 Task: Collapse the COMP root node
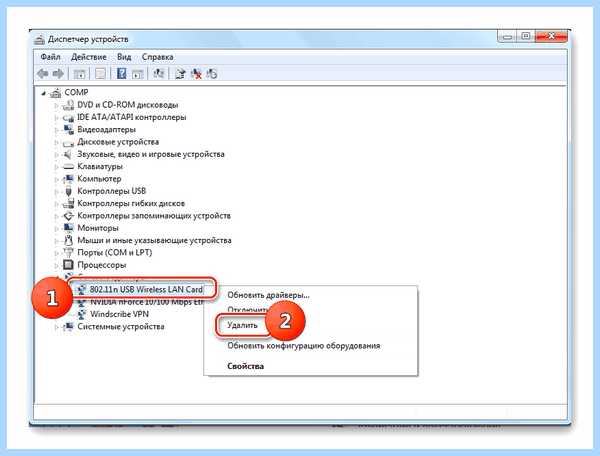click(44, 93)
